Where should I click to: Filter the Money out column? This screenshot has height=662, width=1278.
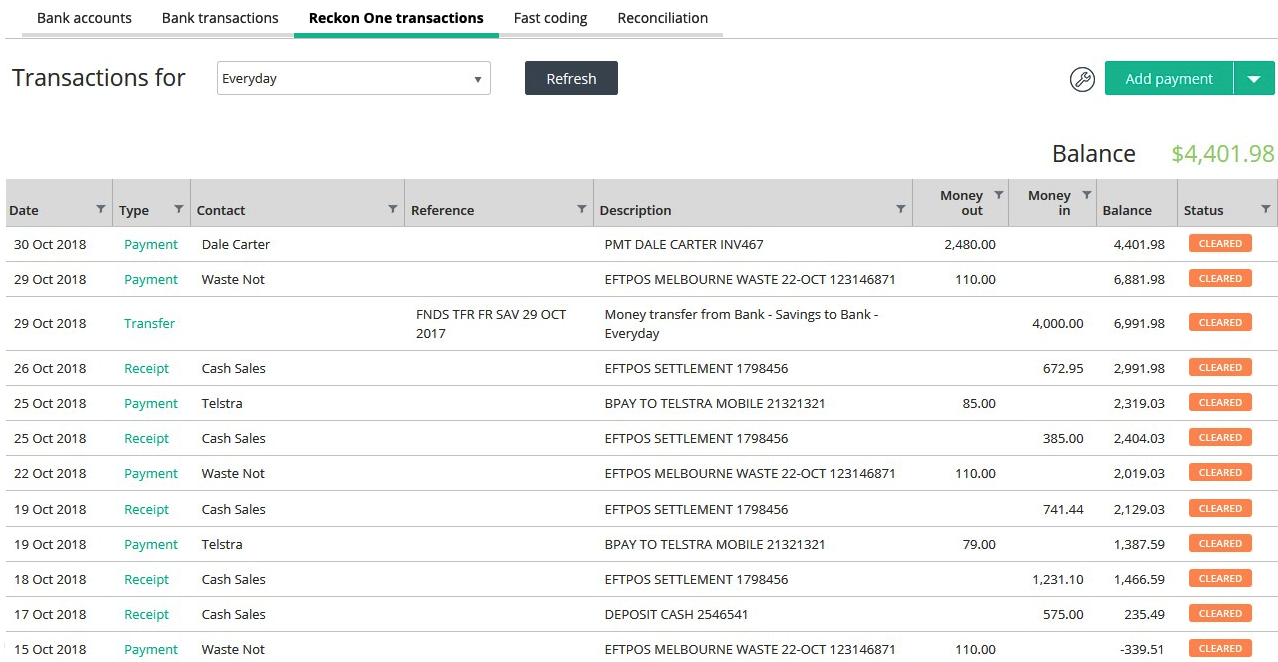pos(998,195)
